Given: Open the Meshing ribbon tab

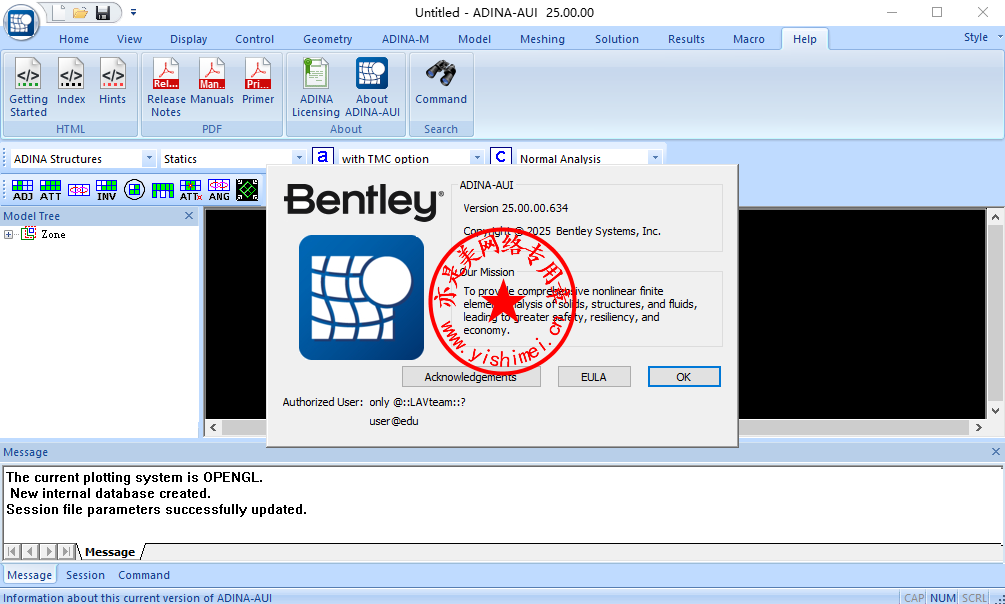Looking at the screenshot, I should point(542,39).
